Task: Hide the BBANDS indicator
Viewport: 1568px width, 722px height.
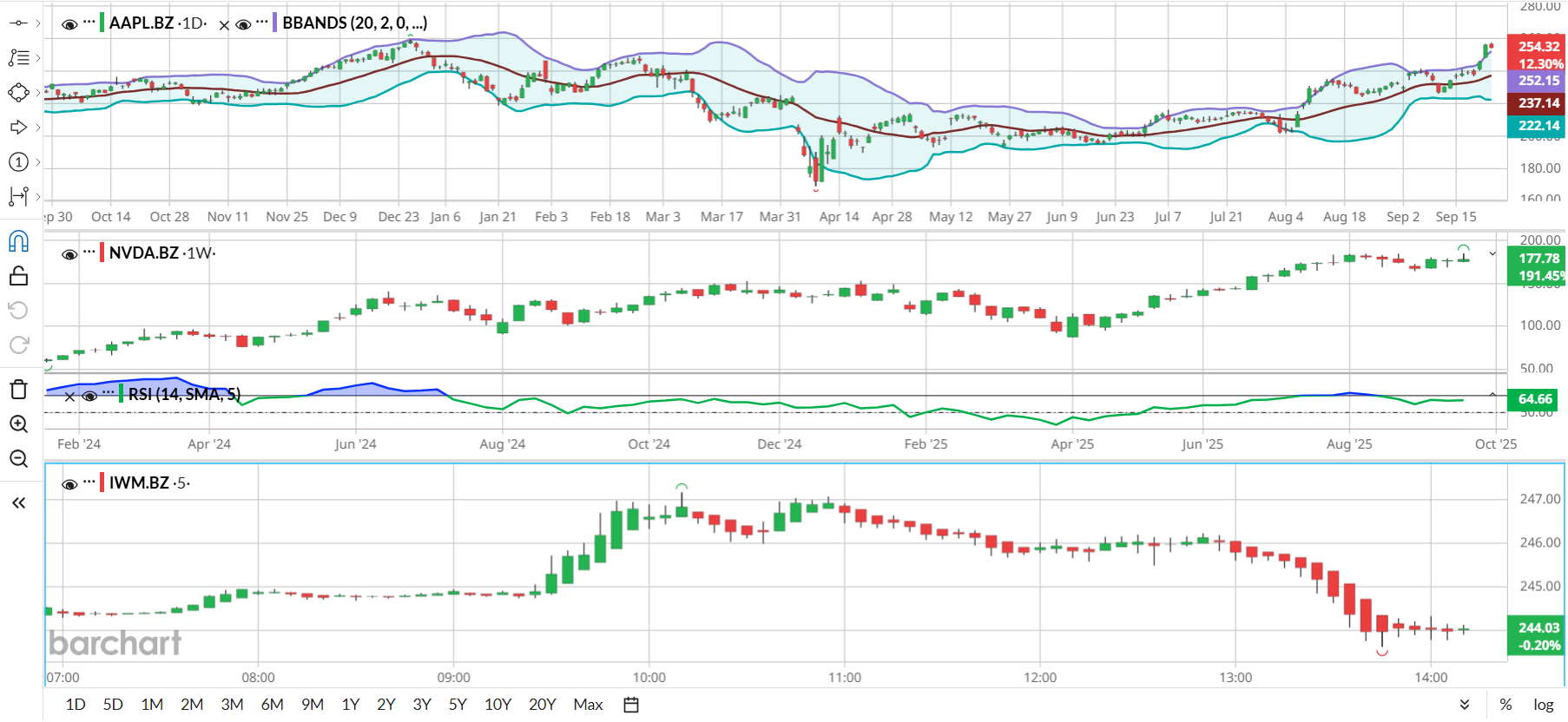Action: (243, 24)
